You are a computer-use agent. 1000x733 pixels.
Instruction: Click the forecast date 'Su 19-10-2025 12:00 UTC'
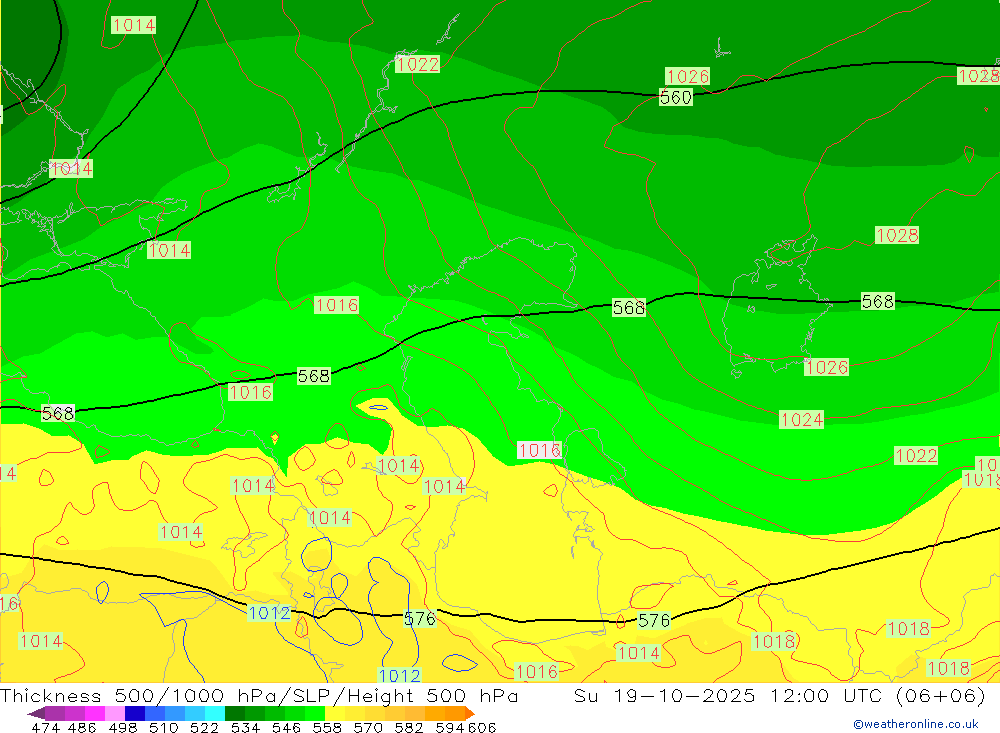tap(728, 695)
